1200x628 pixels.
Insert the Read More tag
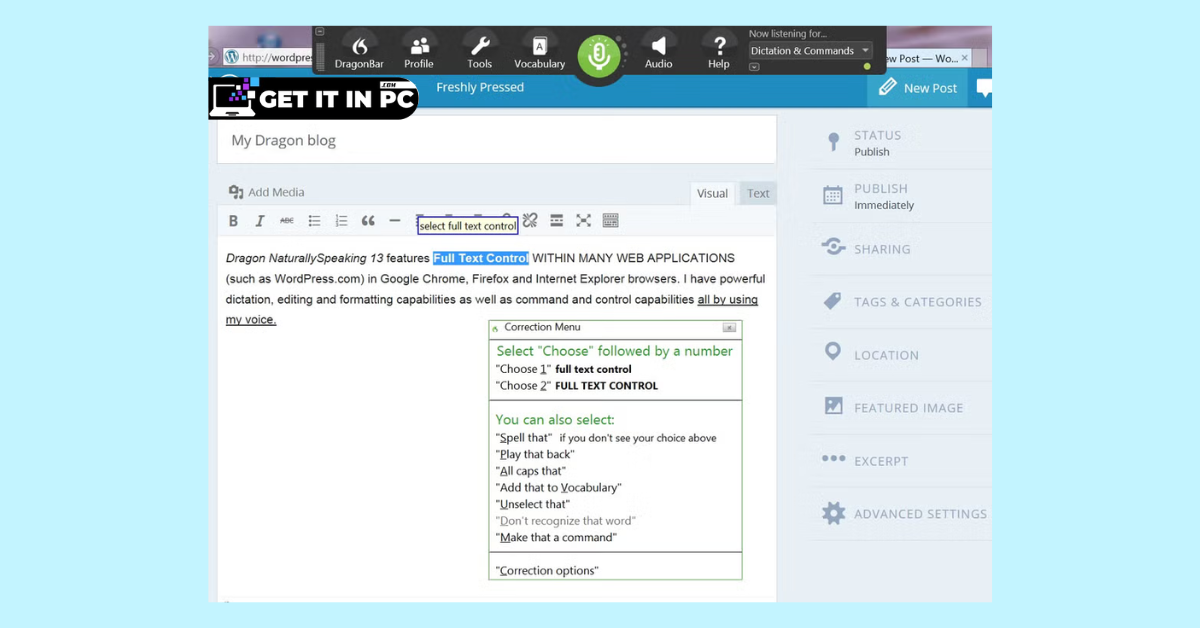pos(557,221)
